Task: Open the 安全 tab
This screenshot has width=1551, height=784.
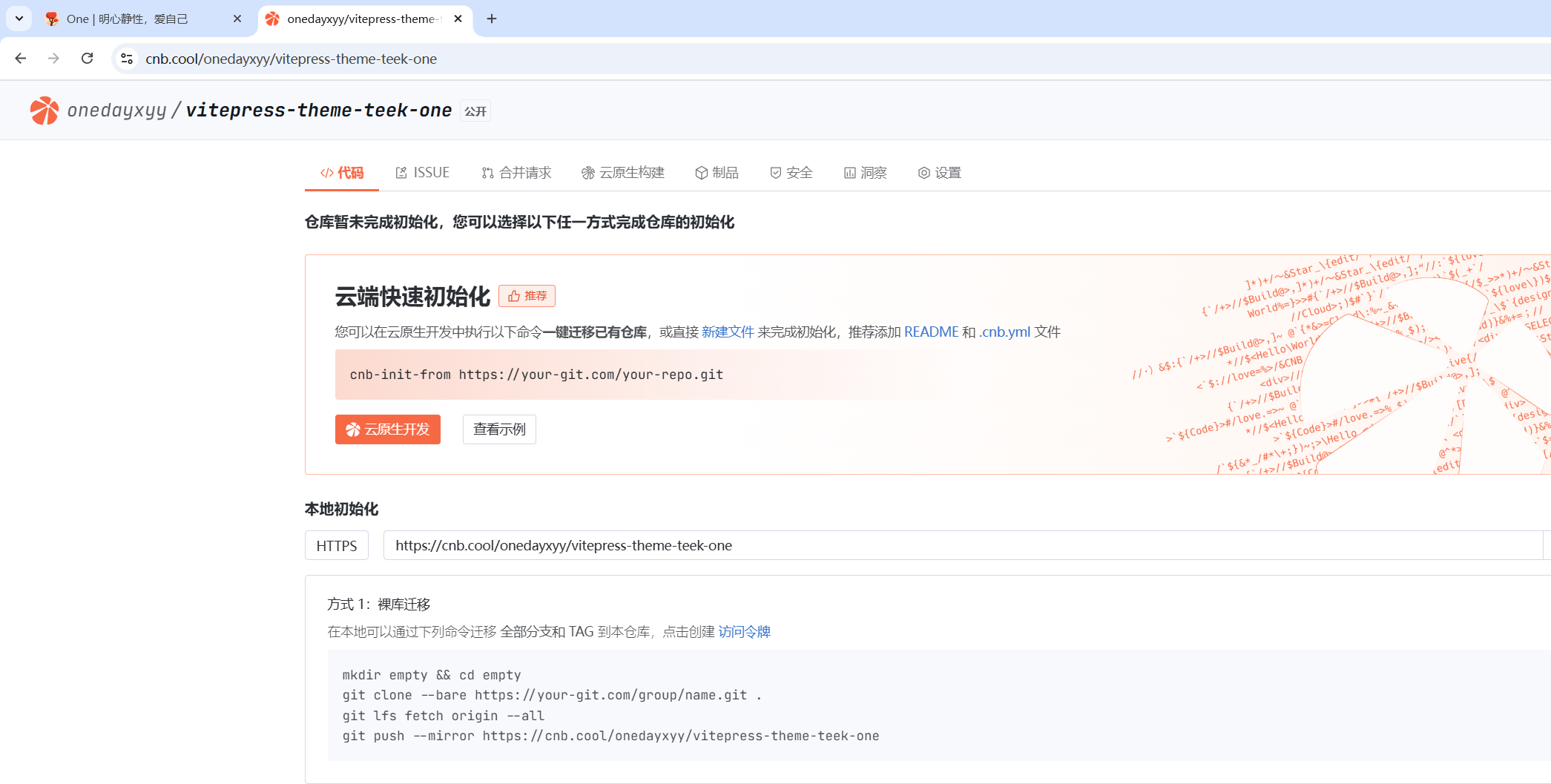Action: (791, 173)
